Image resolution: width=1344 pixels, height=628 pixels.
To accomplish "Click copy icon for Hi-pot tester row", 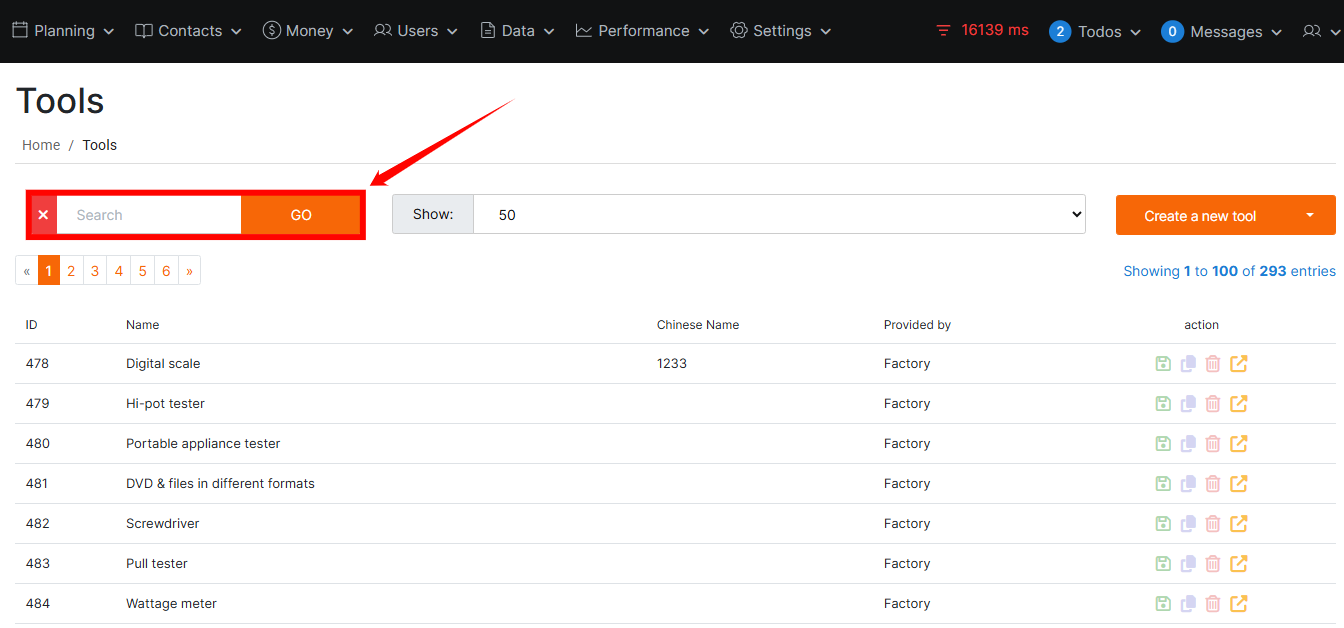I will coord(1188,404).
